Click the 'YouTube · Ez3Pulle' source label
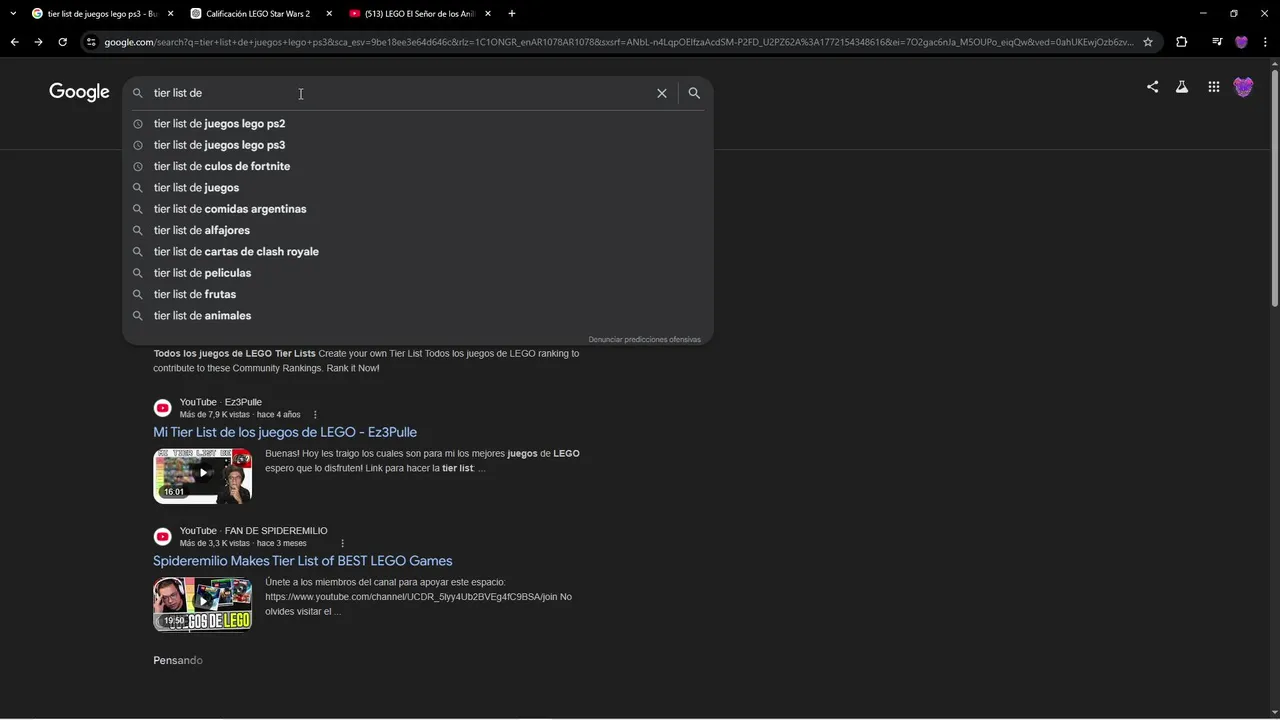The width and height of the screenshot is (1280, 720). [221, 402]
